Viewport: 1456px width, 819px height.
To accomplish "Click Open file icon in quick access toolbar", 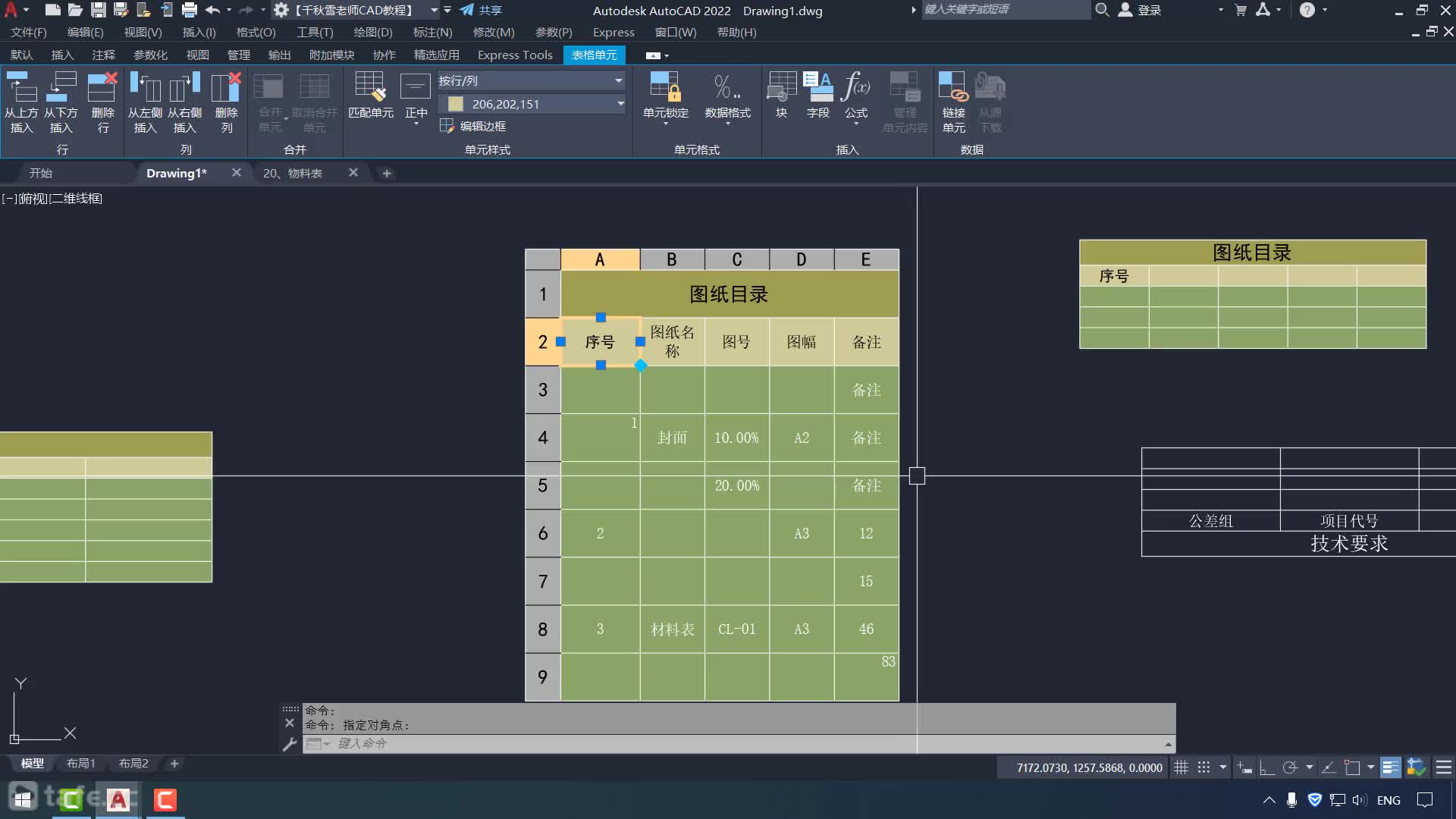I will (75, 10).
